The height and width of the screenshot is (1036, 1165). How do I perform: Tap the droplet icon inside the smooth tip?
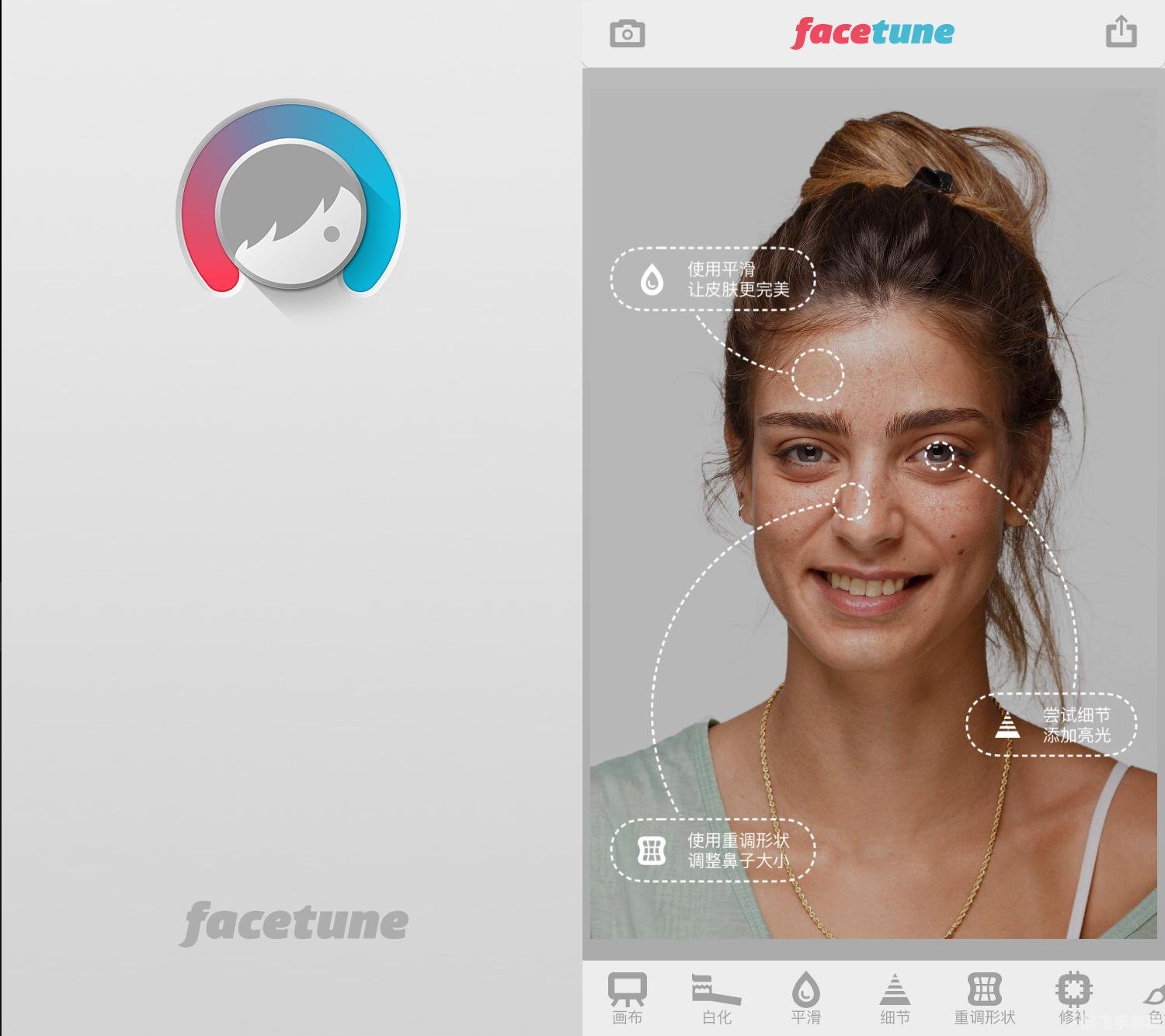(652, 280)
